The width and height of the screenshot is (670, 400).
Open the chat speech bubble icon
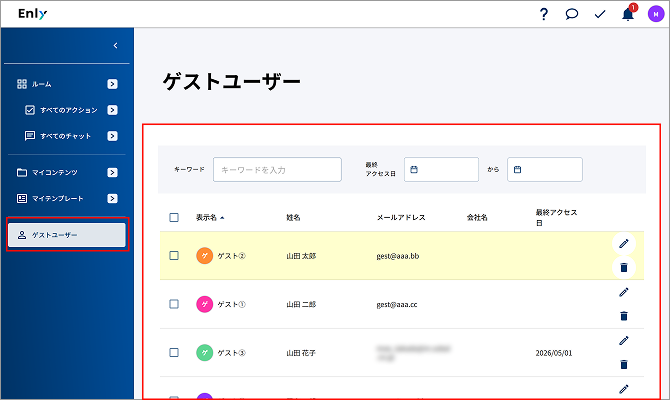571,14
